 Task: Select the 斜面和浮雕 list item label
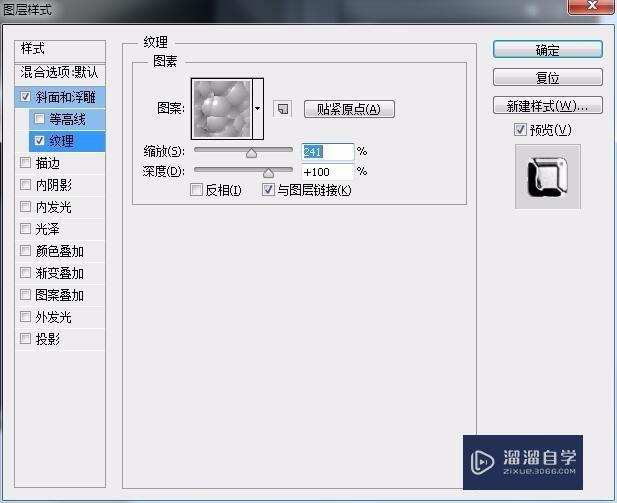coord(65,97)
